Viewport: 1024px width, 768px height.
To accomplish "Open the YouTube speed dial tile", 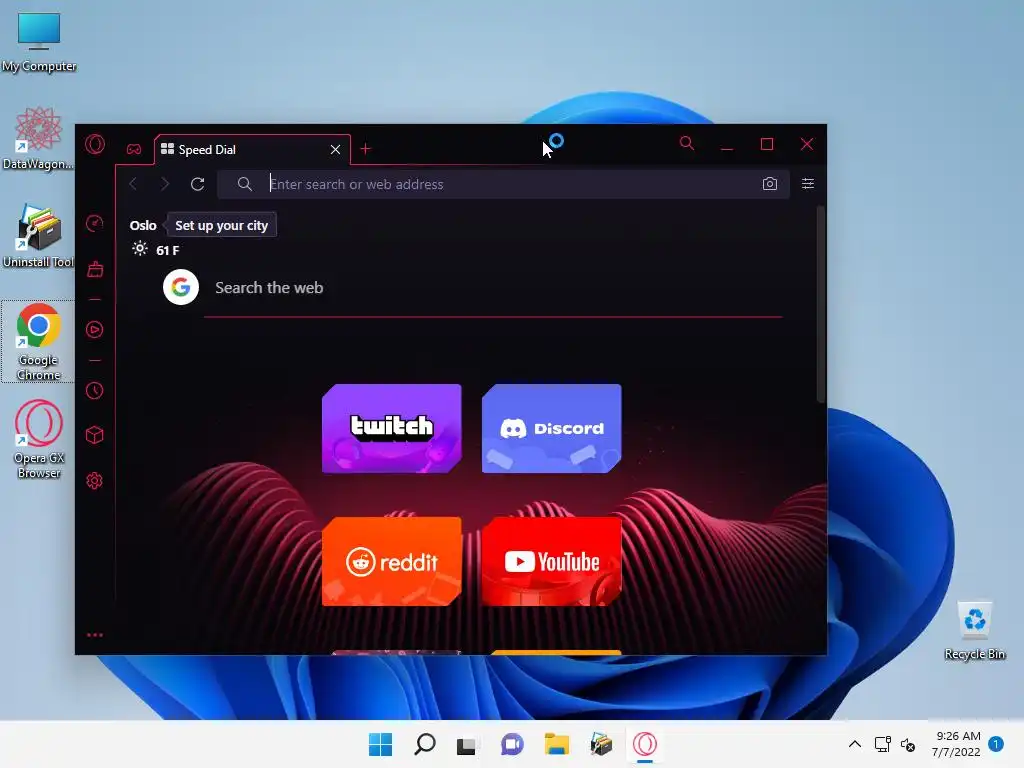I will click(552, 562).
